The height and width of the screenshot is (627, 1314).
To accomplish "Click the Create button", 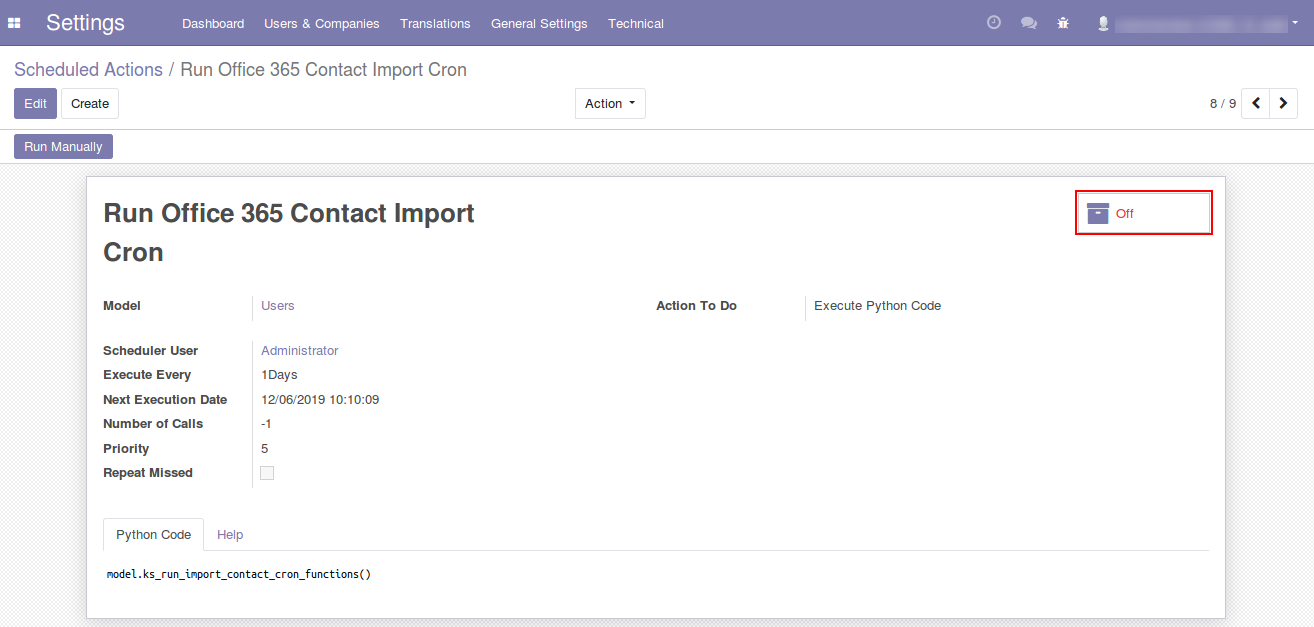I will pyautogui.click(x=90, y=103).
